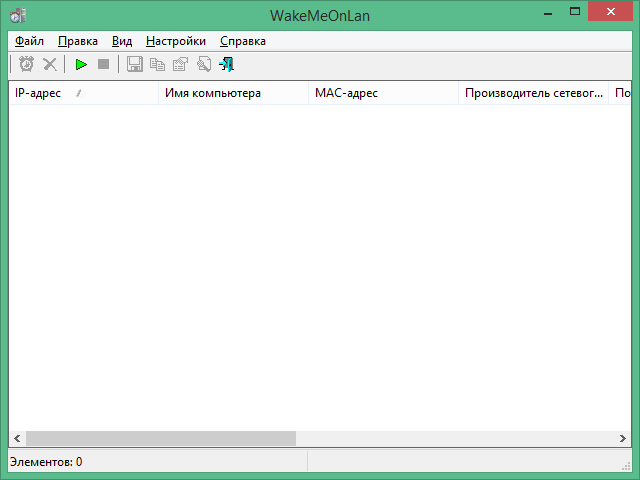Sort by the MAC-адрес column header
Screen dimensions: 640x480
[x=383, y=93]
